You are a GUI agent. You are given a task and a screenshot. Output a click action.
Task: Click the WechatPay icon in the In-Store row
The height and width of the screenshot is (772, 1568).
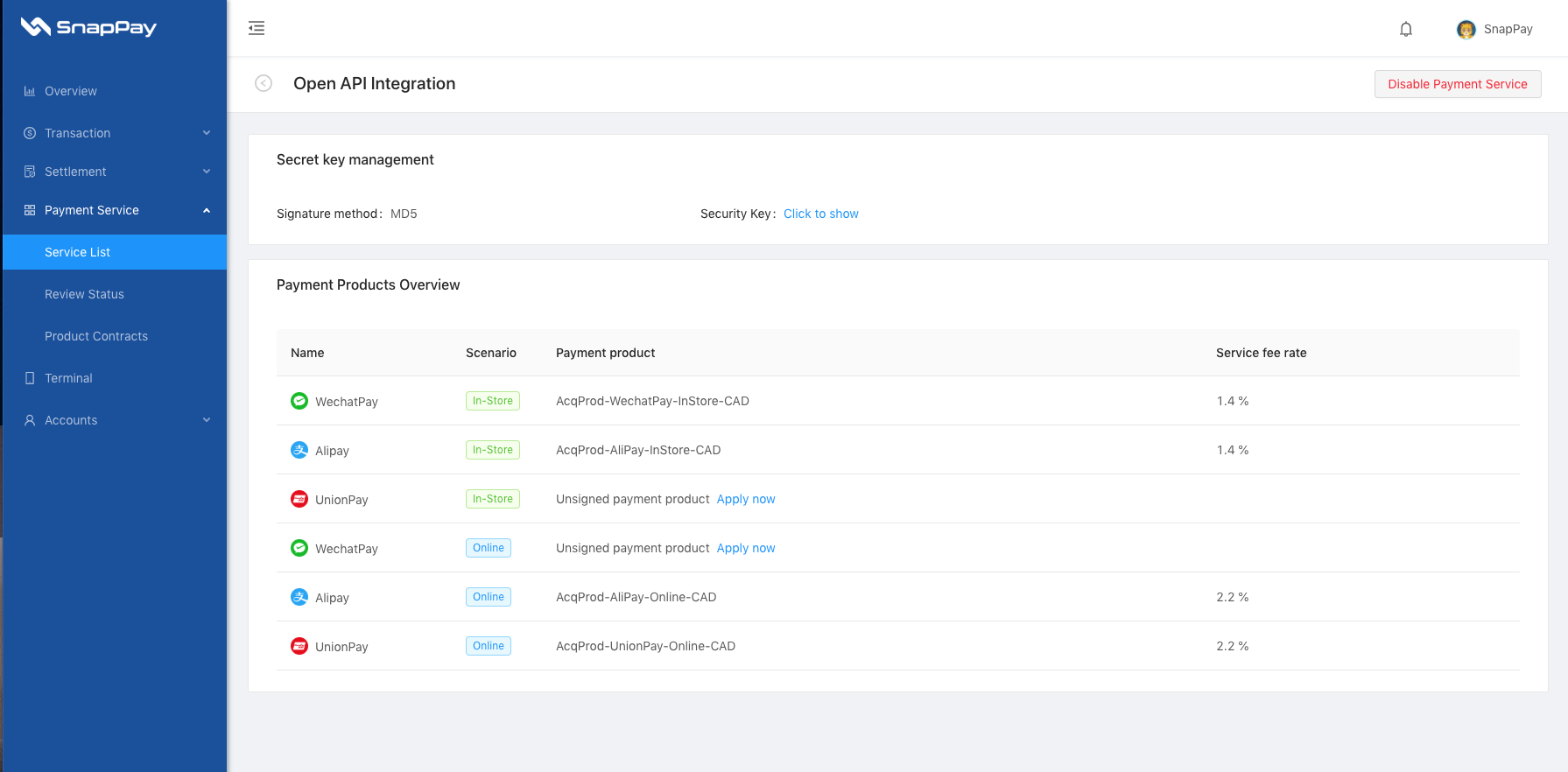pyautogui.click(x=299, y=401)
